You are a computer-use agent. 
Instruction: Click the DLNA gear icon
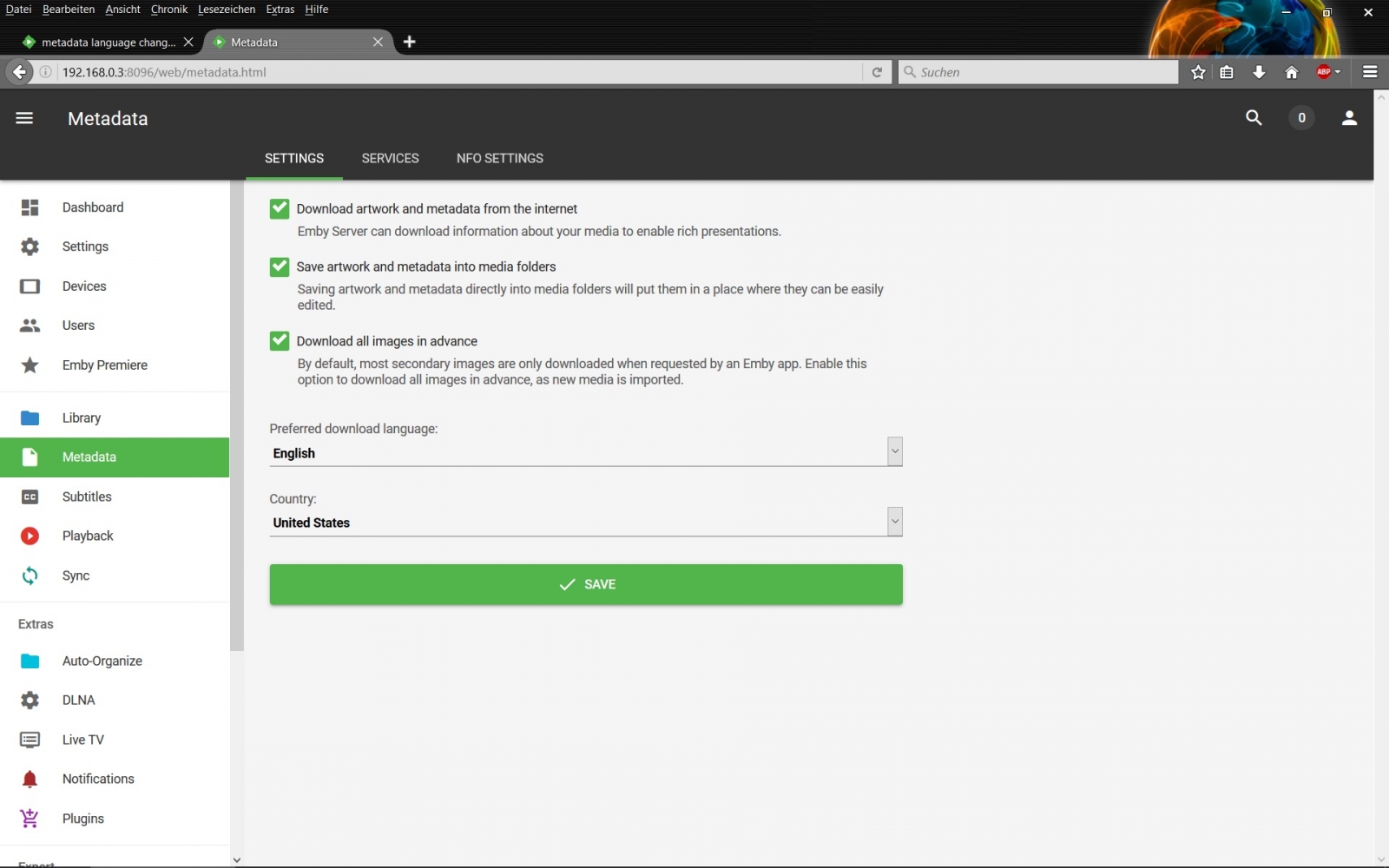point(30,700)
